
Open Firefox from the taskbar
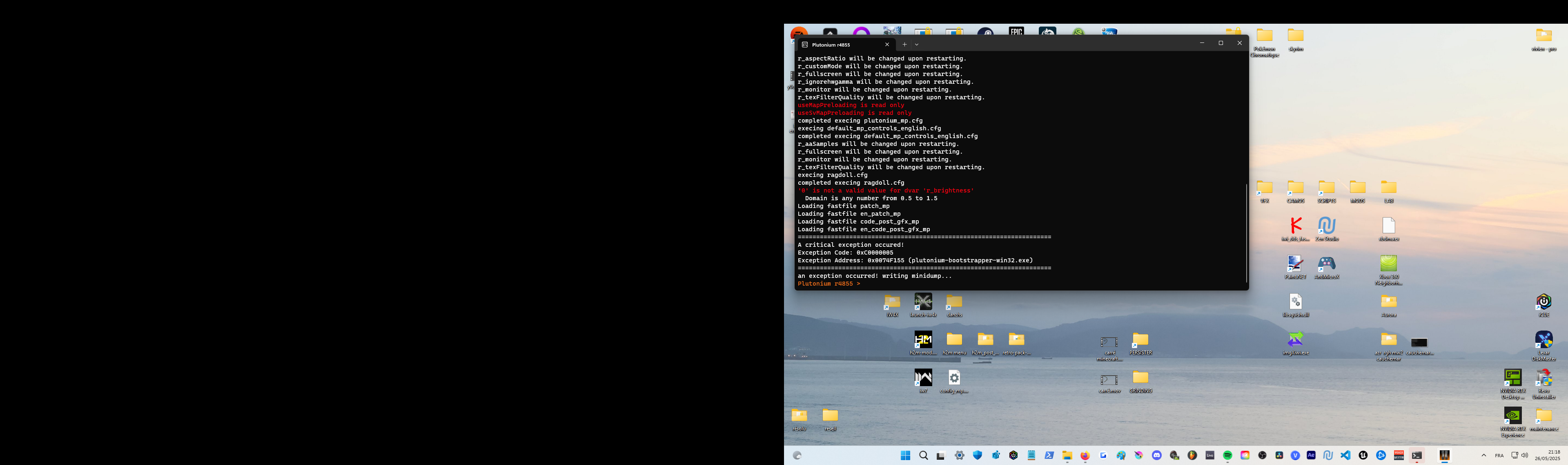[1085, 455]
